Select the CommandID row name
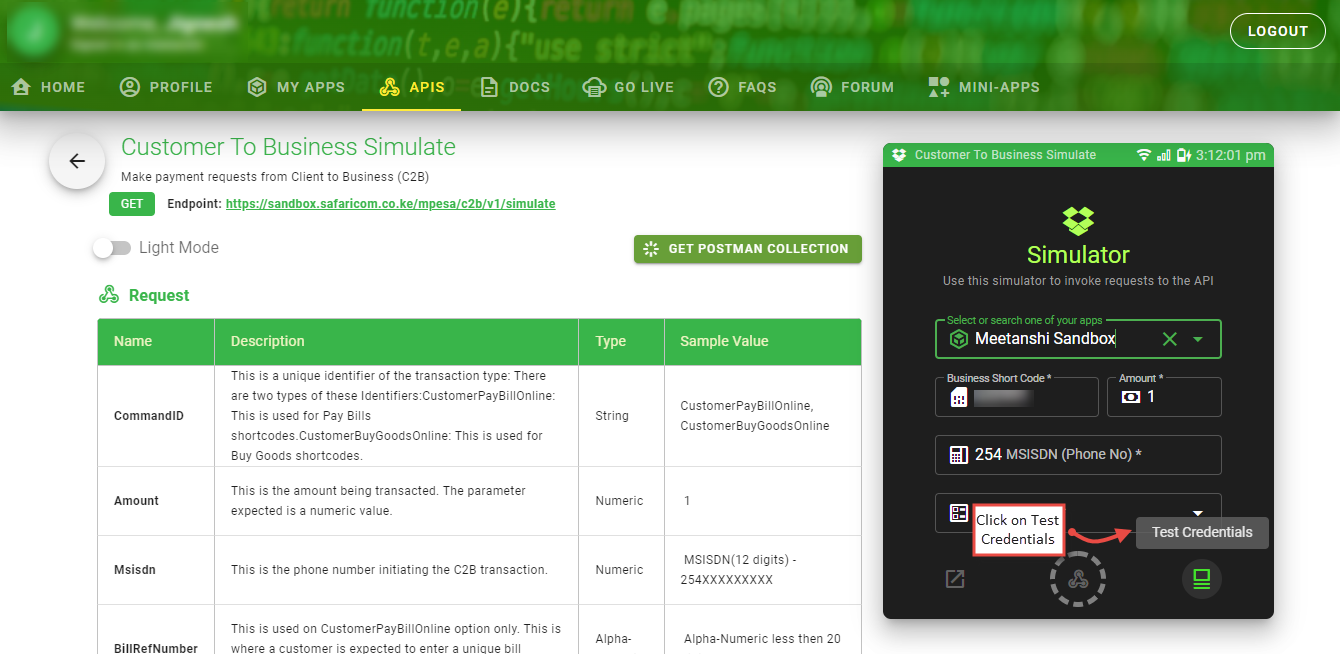This screenshot has width=1340, height=654. point(149,416)
